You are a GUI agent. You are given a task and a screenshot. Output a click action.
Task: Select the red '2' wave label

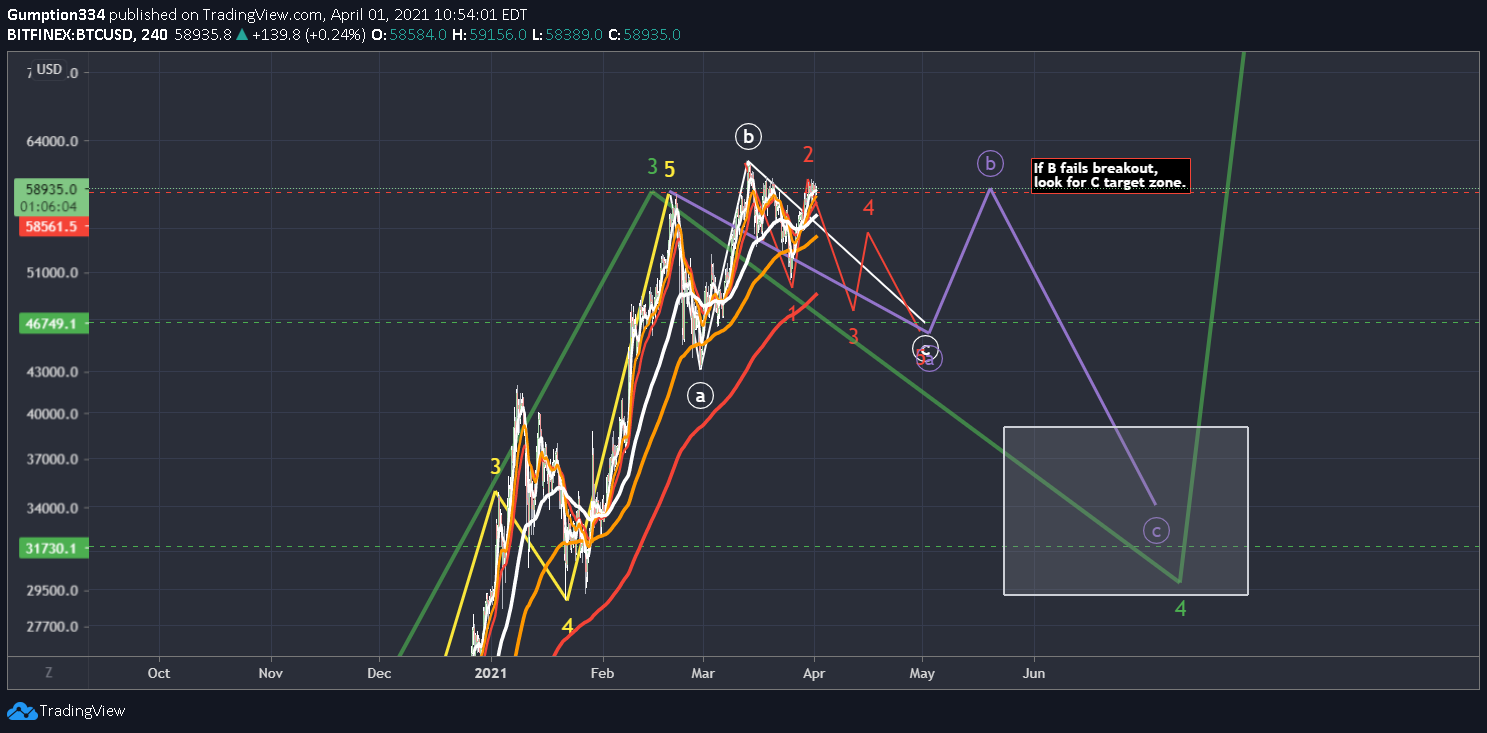pos(808,155)
